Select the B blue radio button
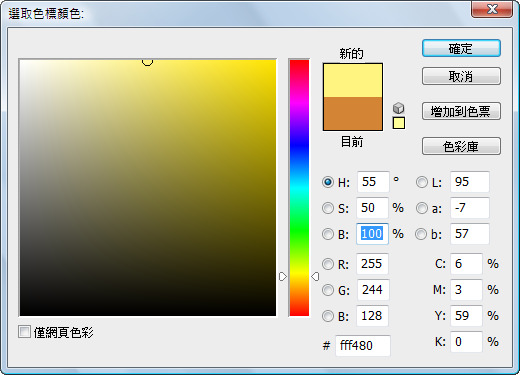Image resolution: width=520 pixels, height=375 pixels. 328,316
